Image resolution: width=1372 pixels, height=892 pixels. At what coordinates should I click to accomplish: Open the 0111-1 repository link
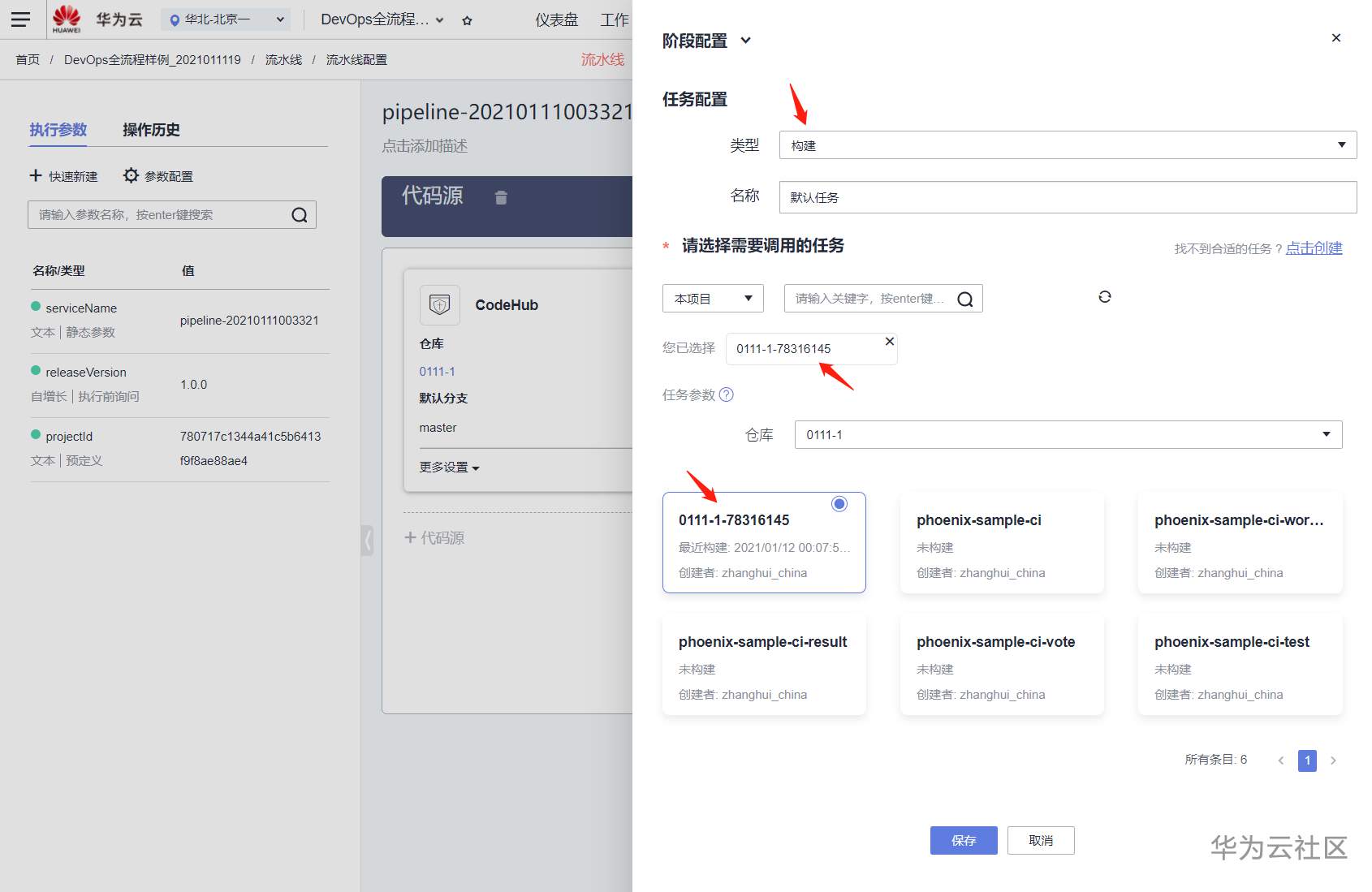tap(437, 372)
